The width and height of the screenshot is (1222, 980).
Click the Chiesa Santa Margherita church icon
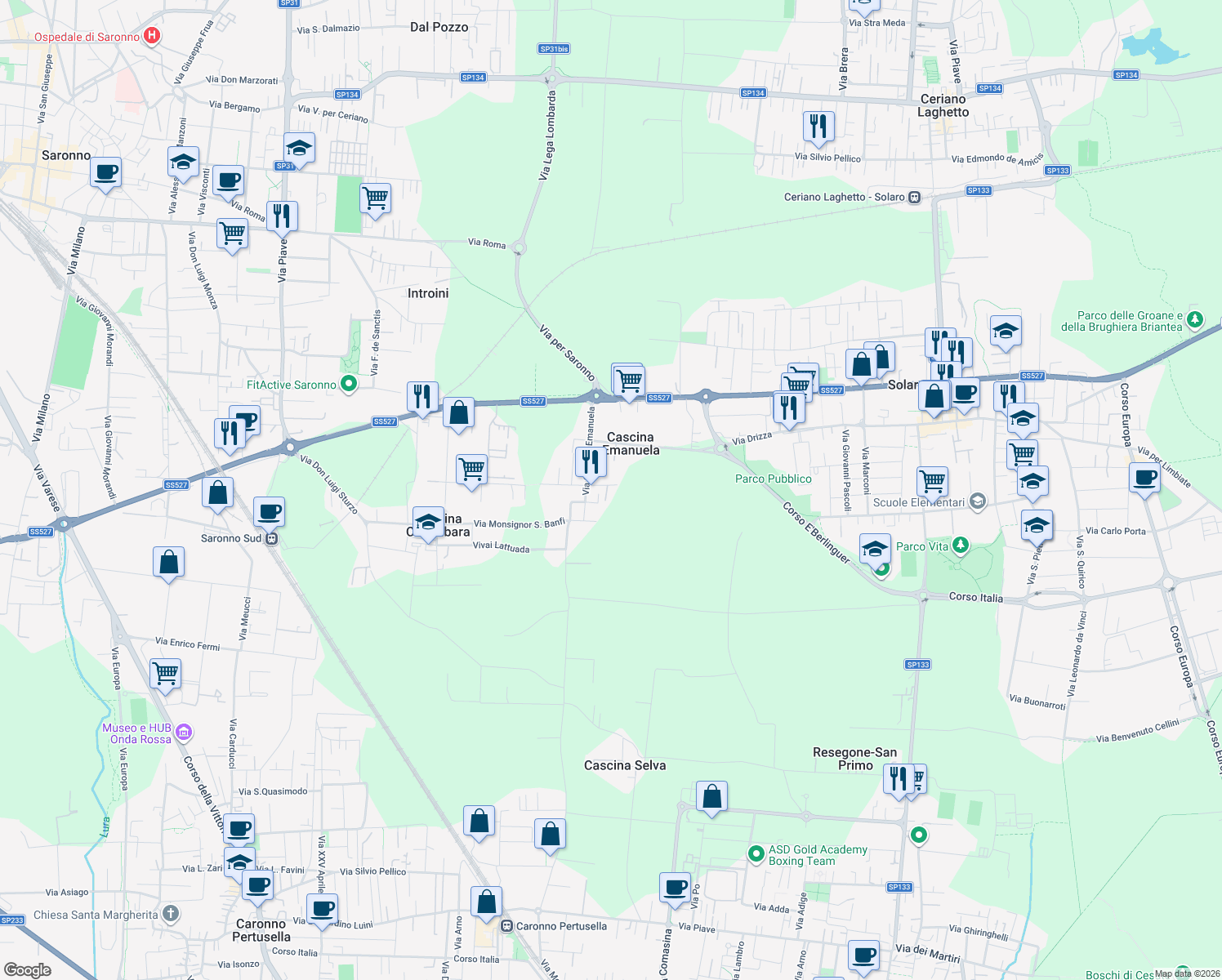[169, 914]
